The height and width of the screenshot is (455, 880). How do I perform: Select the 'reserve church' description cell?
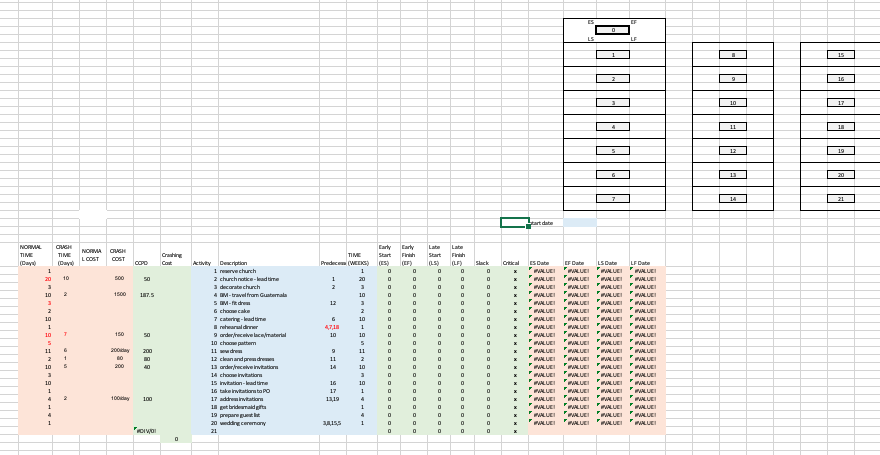click(269, 271)
